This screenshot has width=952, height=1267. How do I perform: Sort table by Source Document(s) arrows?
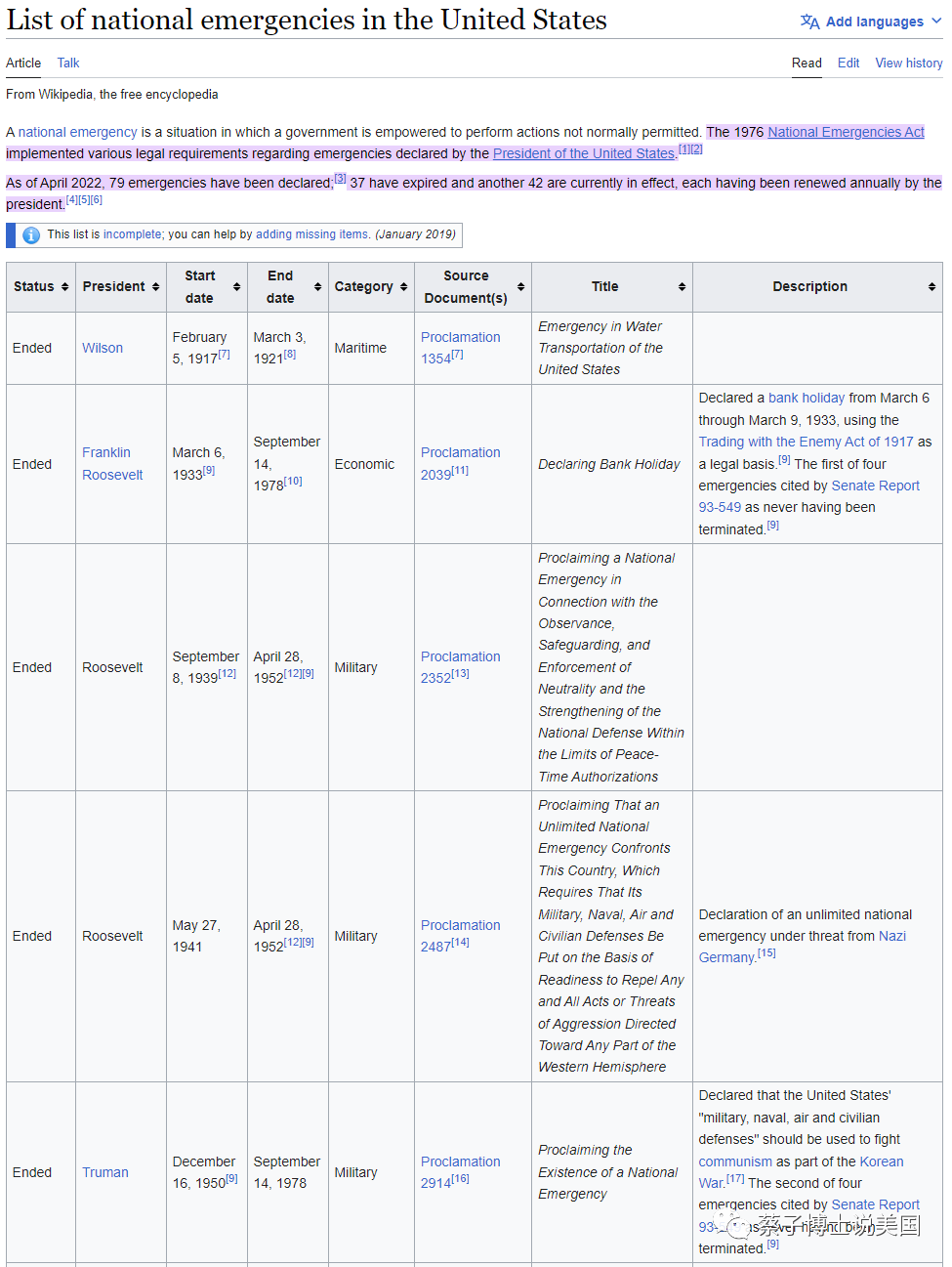tap(520, 287)
